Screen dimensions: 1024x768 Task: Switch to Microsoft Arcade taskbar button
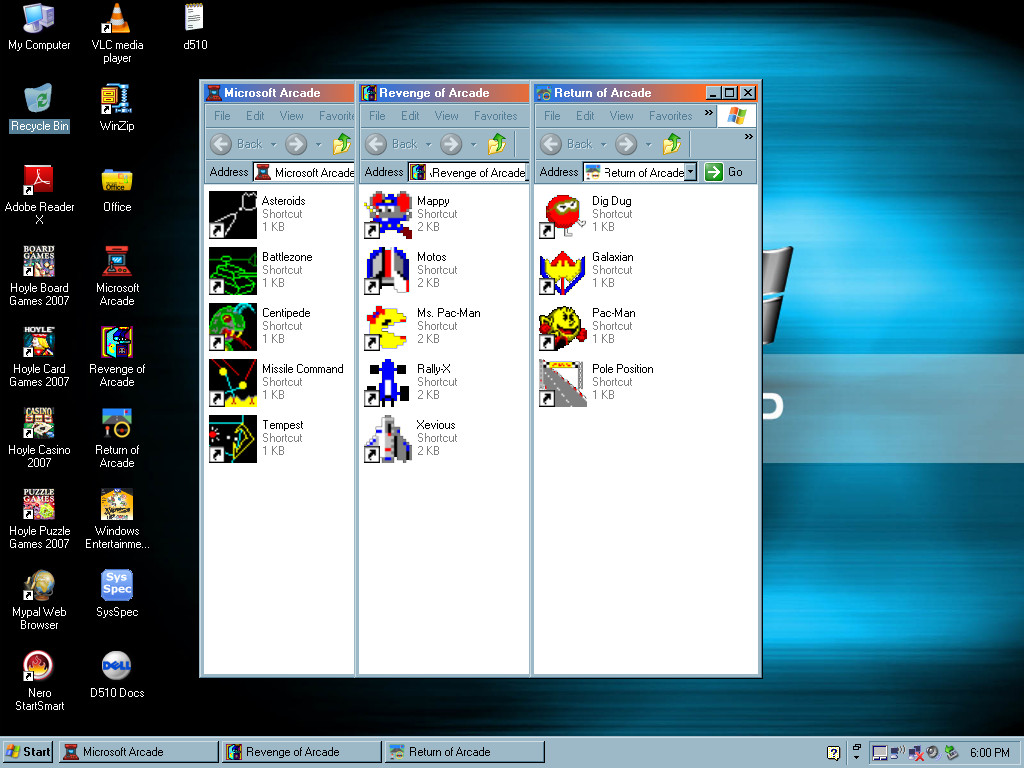(x=138, y=752)
